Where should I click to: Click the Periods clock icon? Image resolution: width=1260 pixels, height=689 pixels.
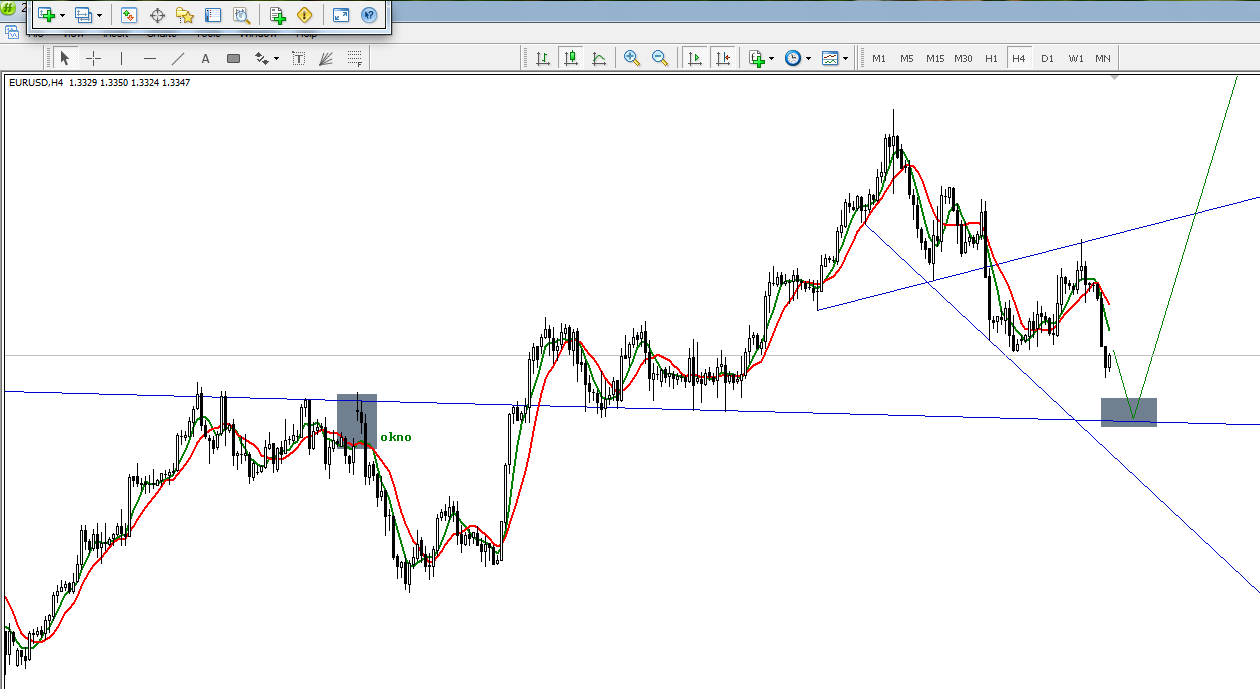click(793, 58)
